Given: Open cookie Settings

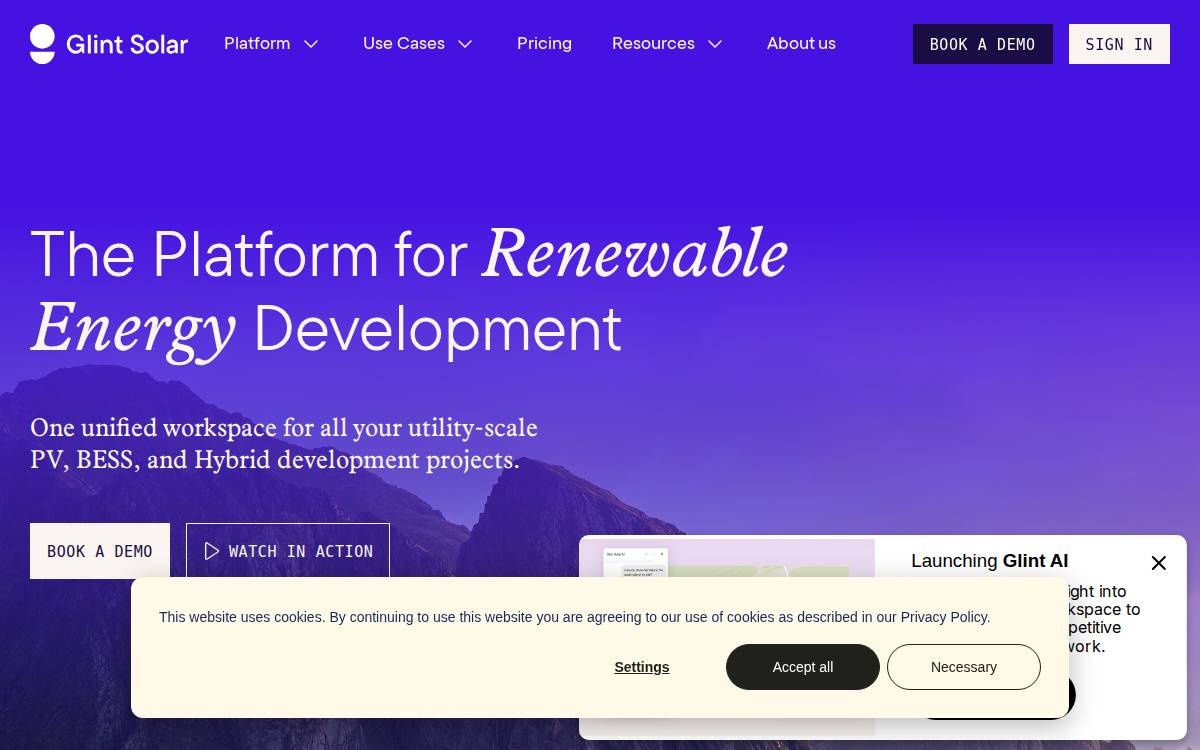Looking at the screenshot, I should tap(642, 667).
